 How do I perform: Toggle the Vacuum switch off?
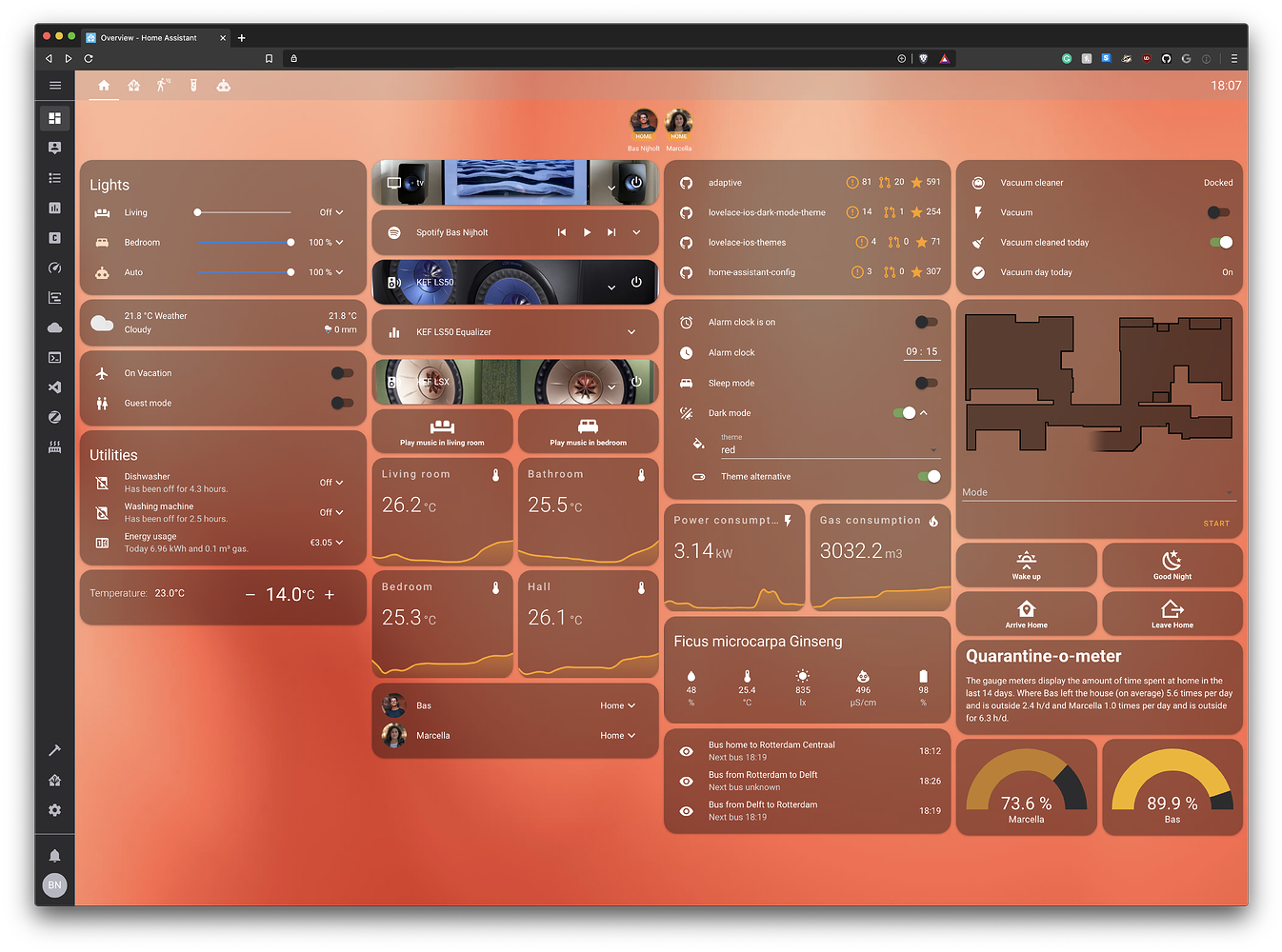tap(1217, 212)
